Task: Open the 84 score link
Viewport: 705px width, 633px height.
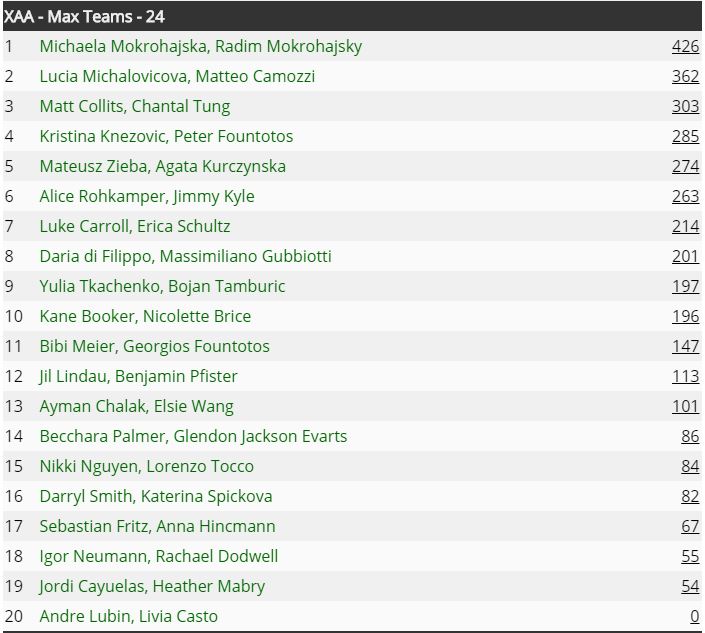Action: (690, 466)
